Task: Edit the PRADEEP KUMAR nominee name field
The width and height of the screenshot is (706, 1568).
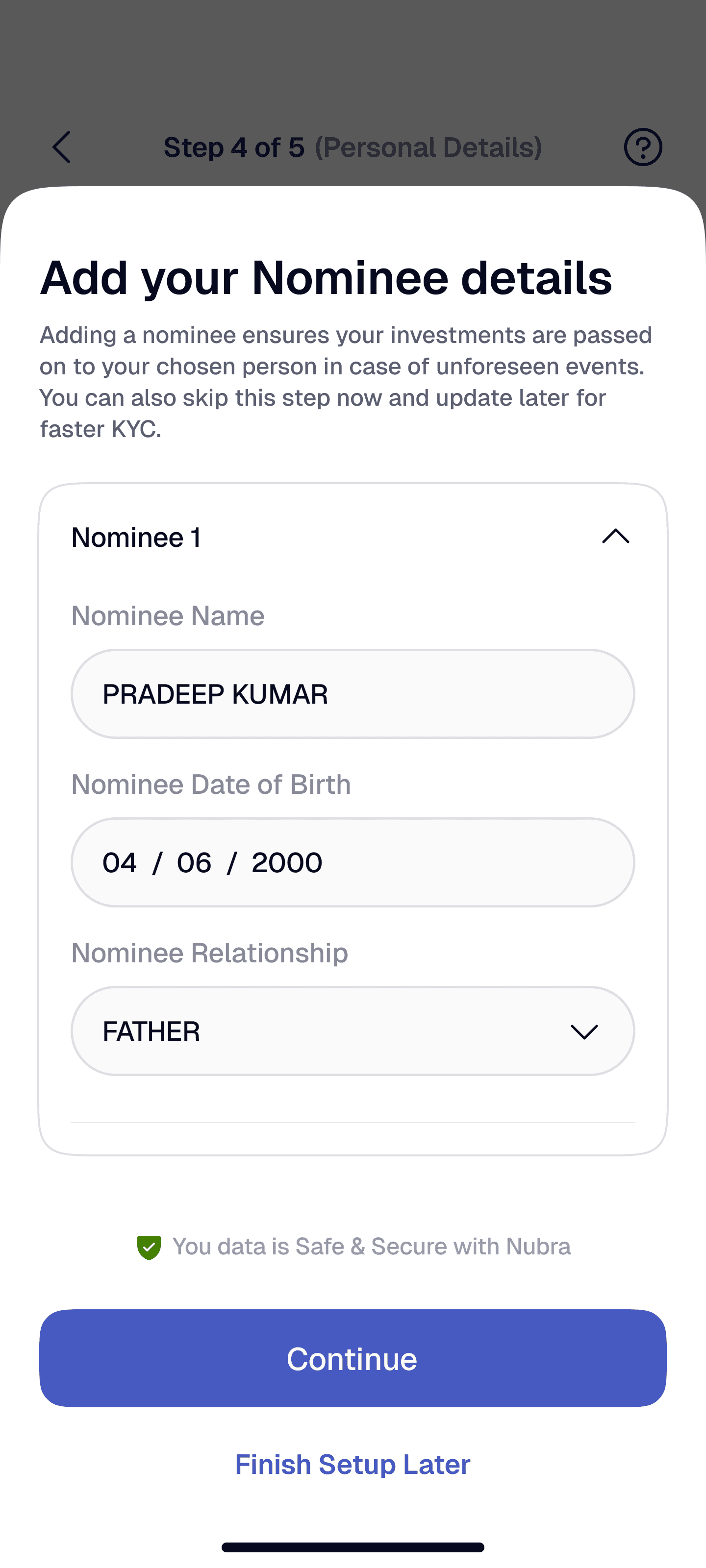Action: click(352, 694)
